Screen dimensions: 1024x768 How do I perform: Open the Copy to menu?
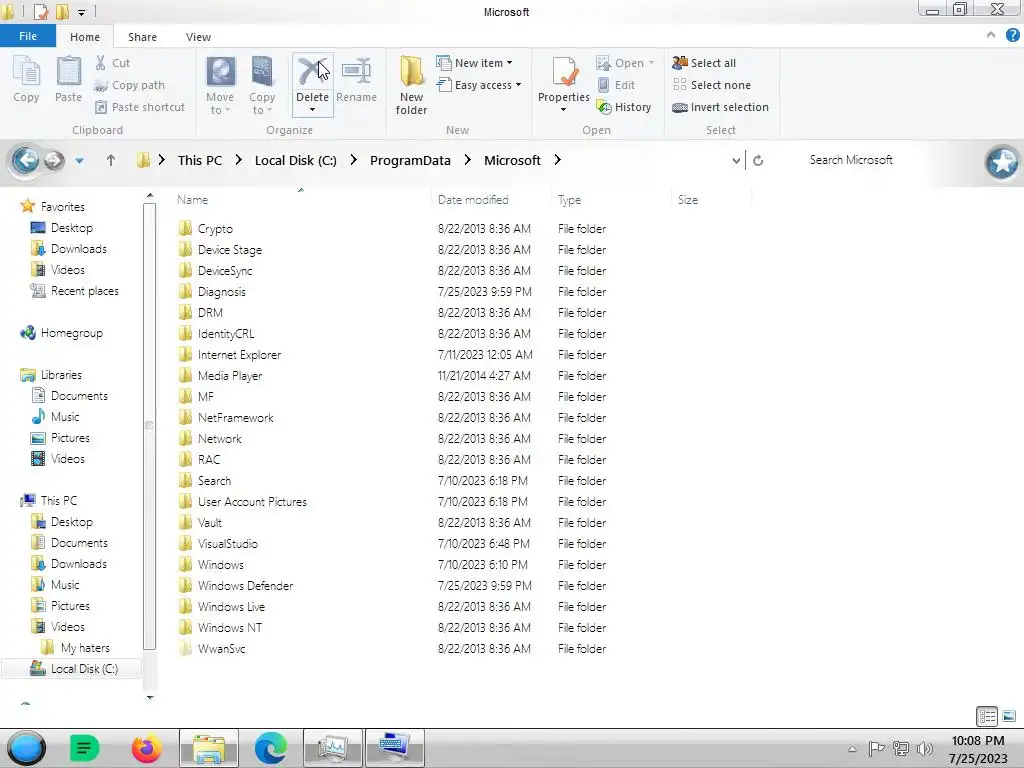262,86
